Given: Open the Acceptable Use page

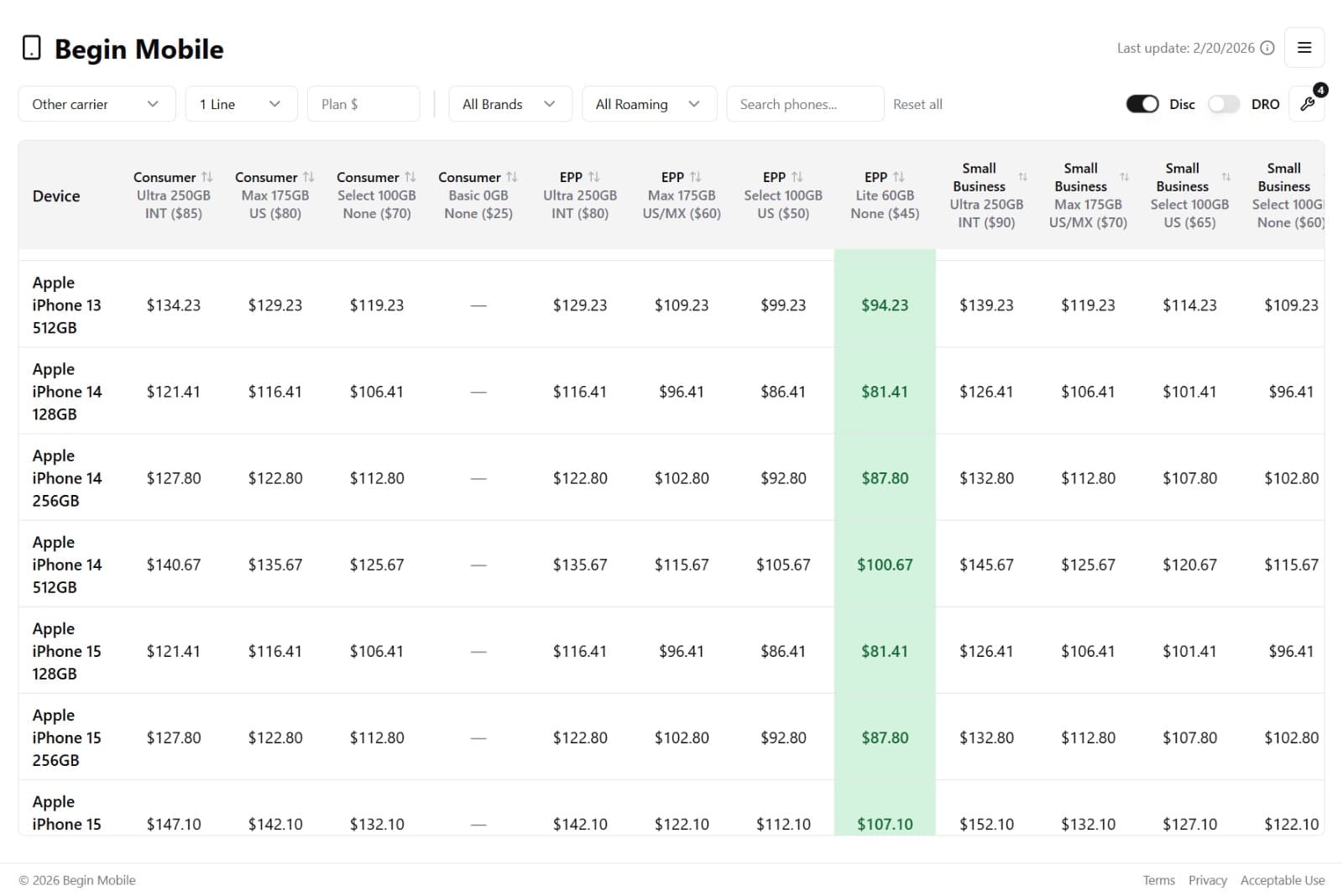Looking at the screenshot, I should pos(1282,880).
